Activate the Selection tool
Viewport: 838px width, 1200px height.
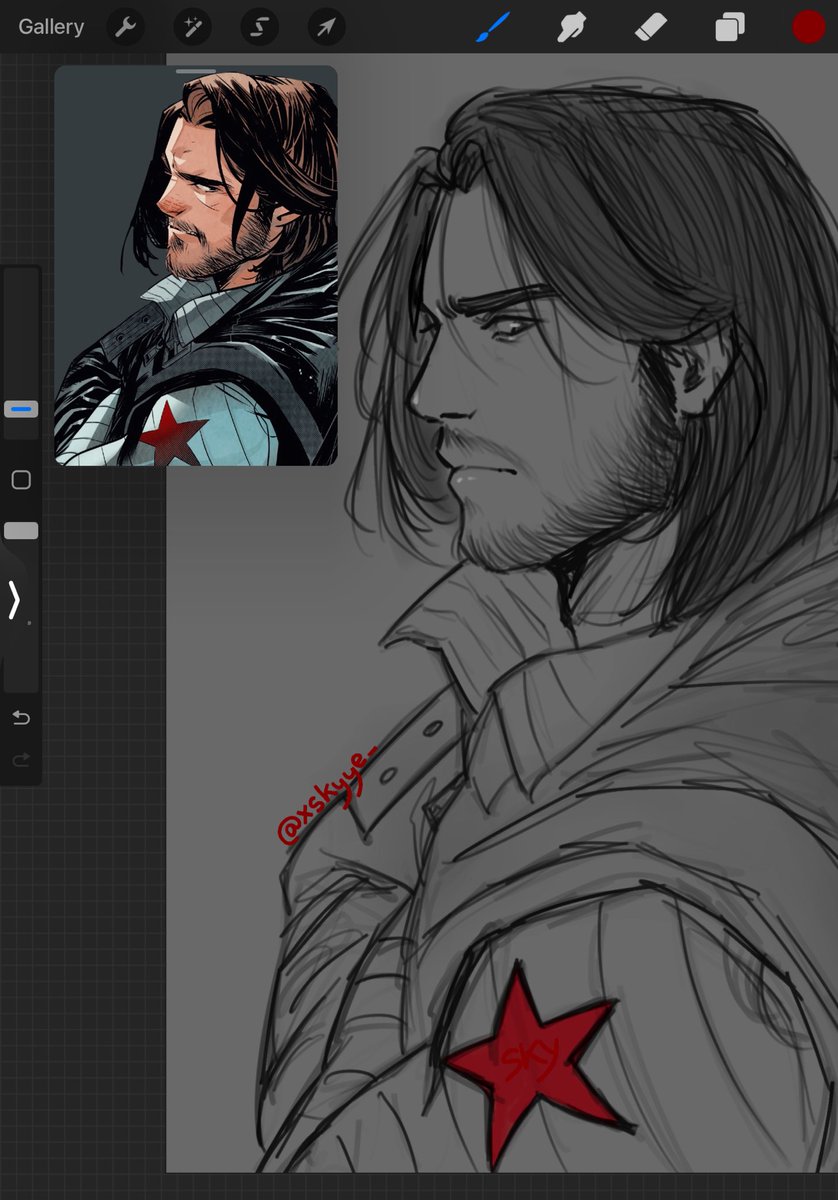pyautogui.click(x=258, y=26)
